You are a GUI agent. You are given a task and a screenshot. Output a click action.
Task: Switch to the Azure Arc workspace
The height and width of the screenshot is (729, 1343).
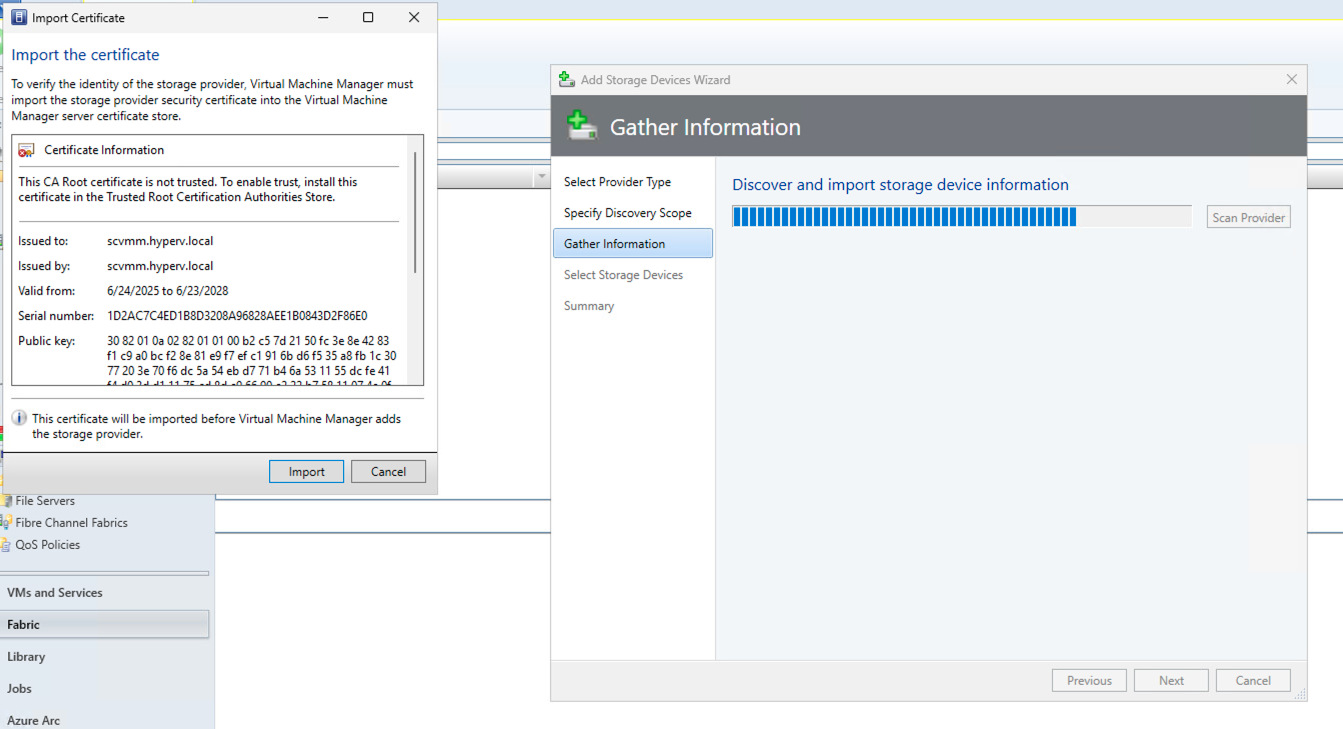coord(105,720)
